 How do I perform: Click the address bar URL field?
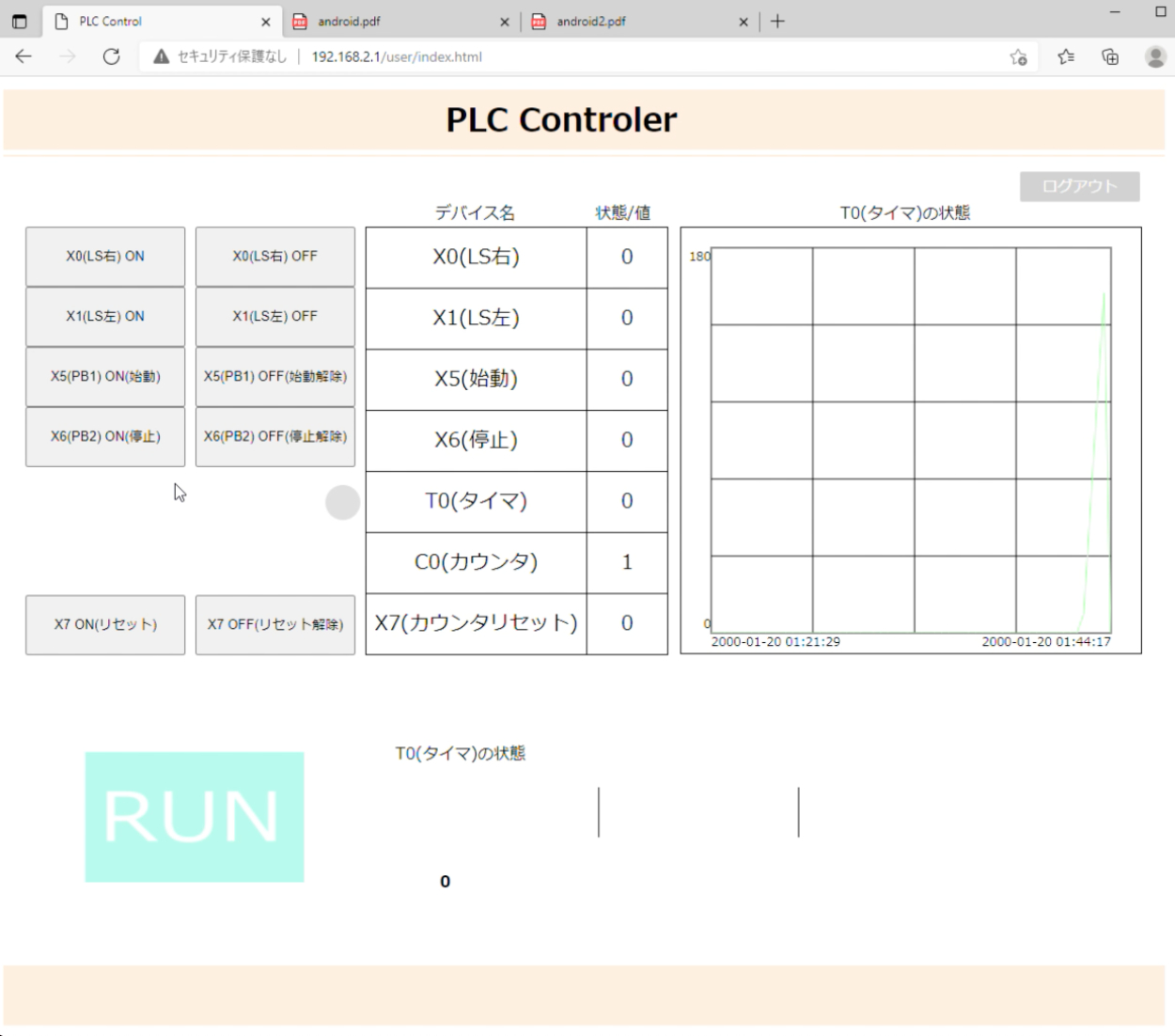[564, 56]
